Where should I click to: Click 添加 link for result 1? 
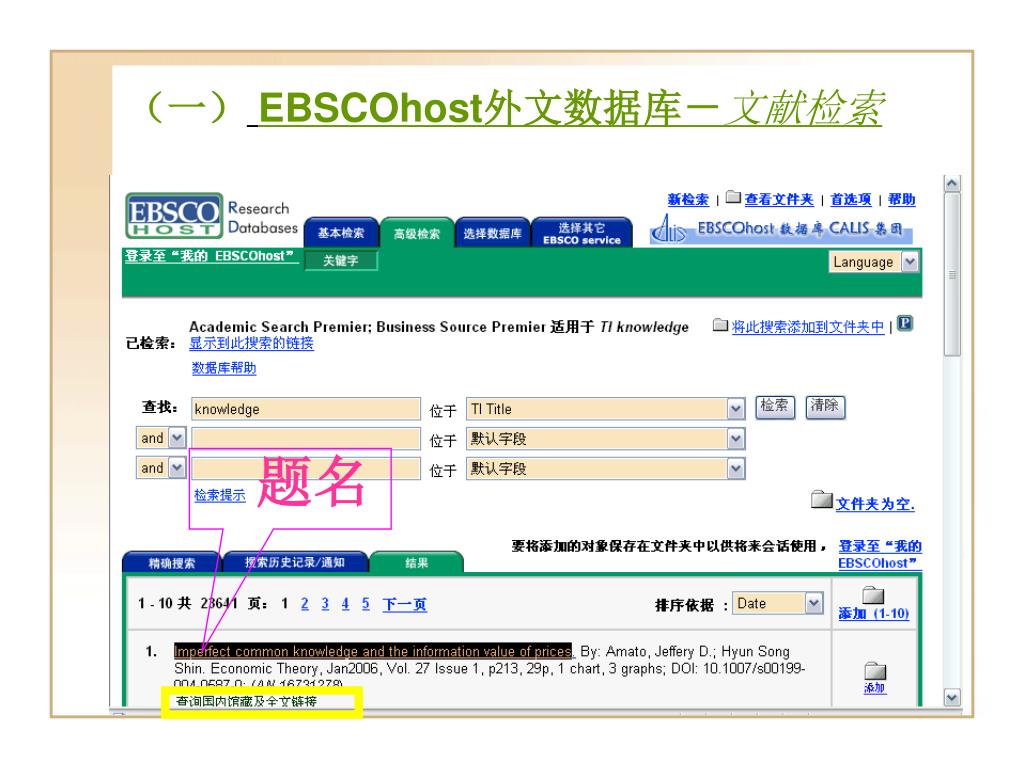click(874, 687)
